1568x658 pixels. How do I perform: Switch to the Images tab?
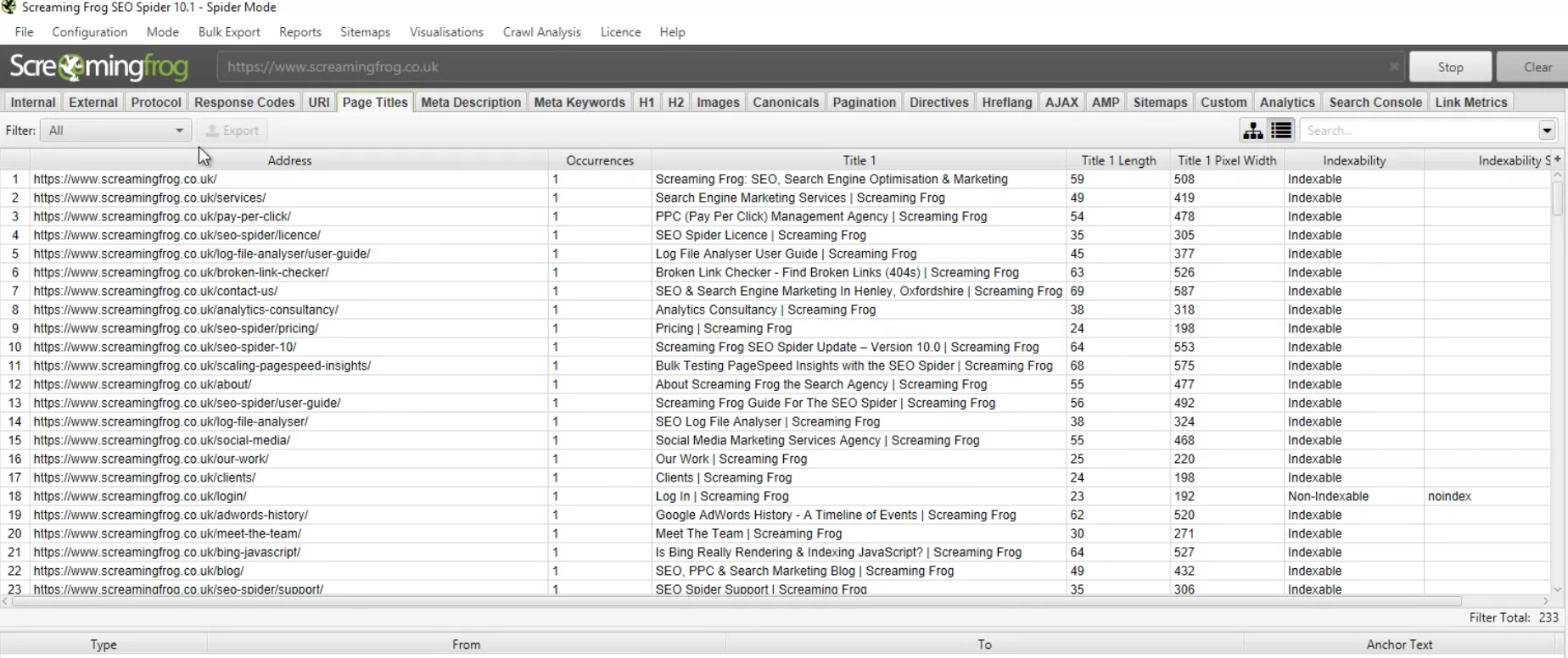pyautogui.click(x=718, y=102)
